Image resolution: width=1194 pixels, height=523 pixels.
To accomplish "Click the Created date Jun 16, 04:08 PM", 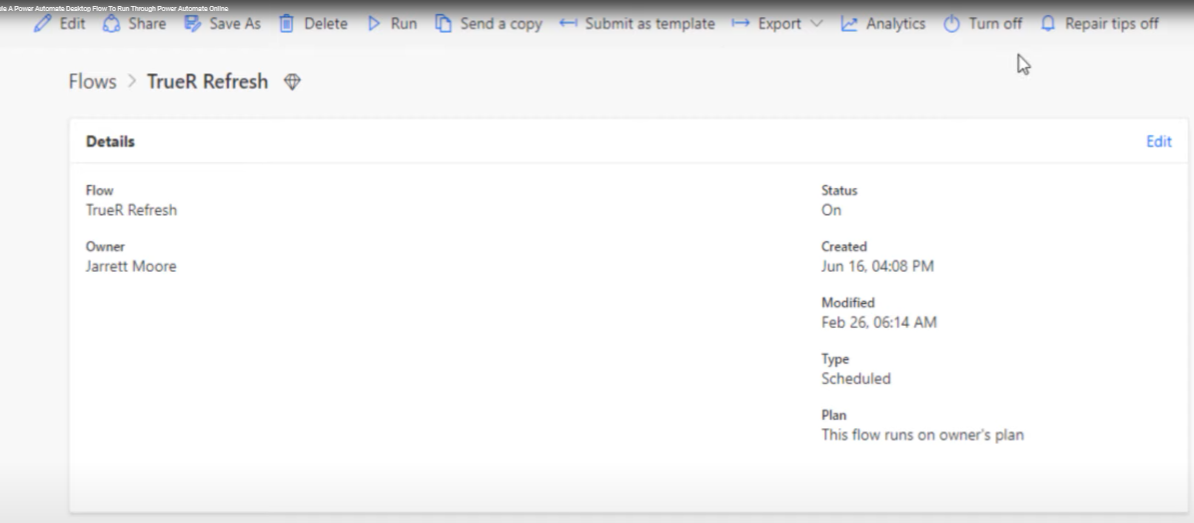I will (877, 266).
